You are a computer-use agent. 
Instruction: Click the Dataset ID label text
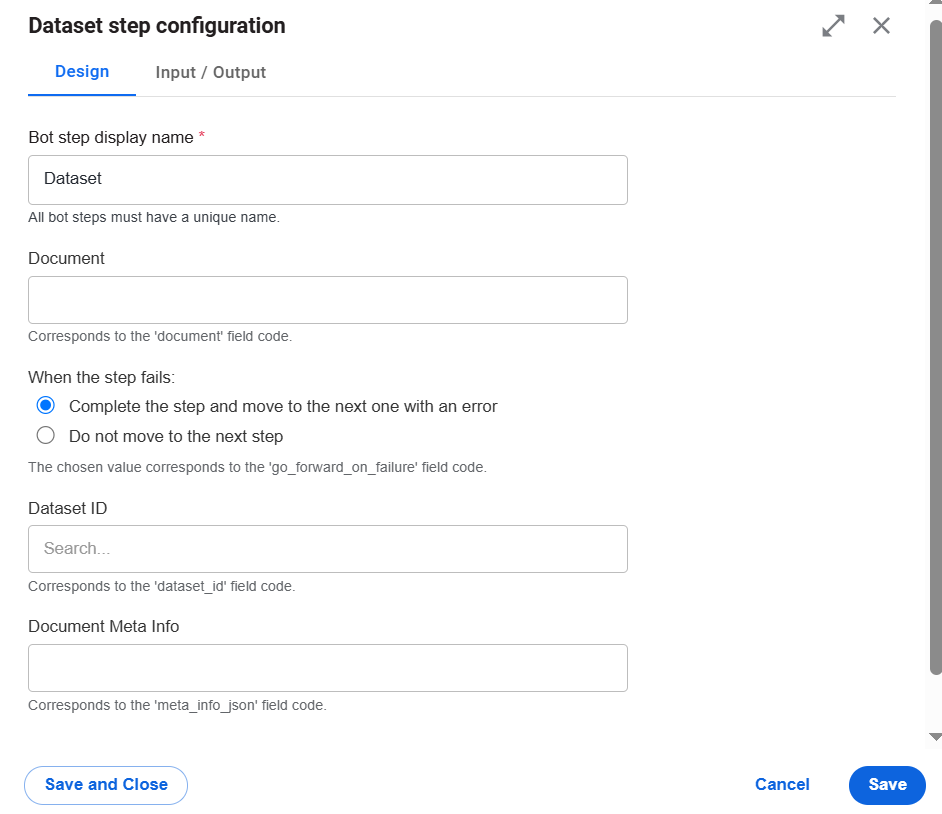68,508
